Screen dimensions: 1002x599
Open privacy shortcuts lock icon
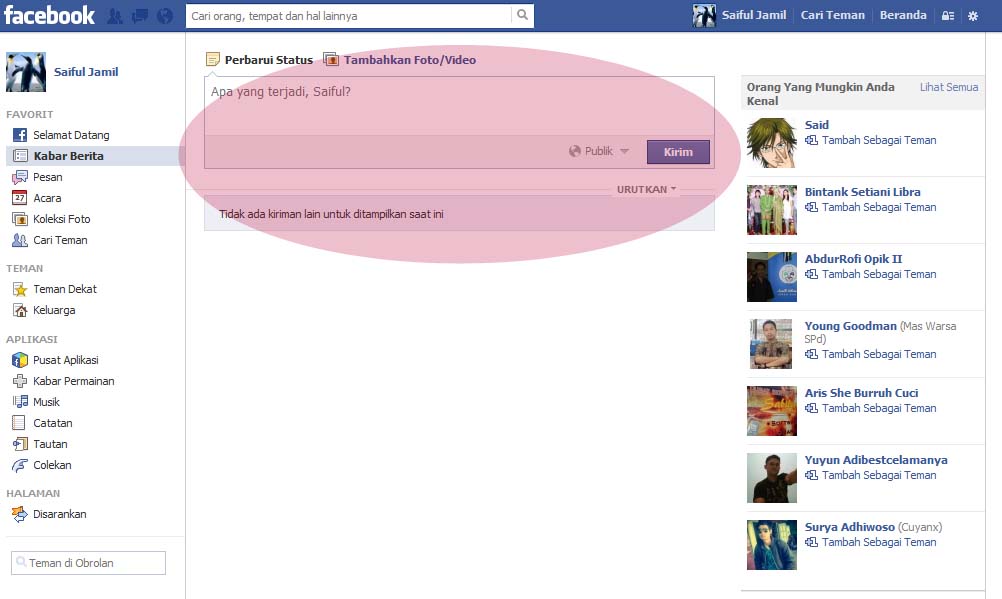[948, 16]
